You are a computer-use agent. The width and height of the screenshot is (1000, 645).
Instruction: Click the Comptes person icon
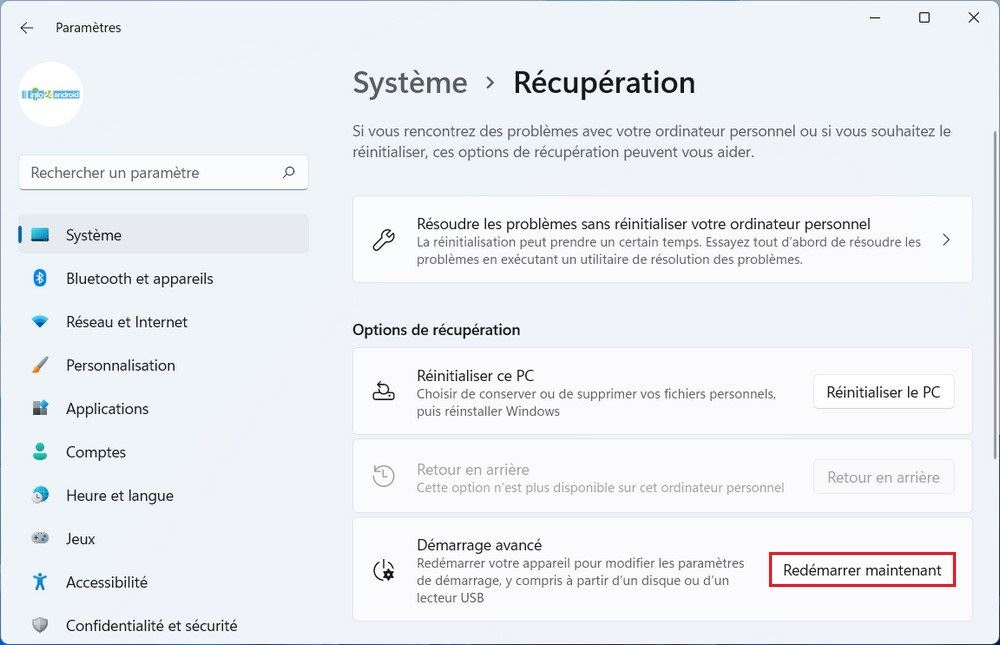click(x=40, y=452)
